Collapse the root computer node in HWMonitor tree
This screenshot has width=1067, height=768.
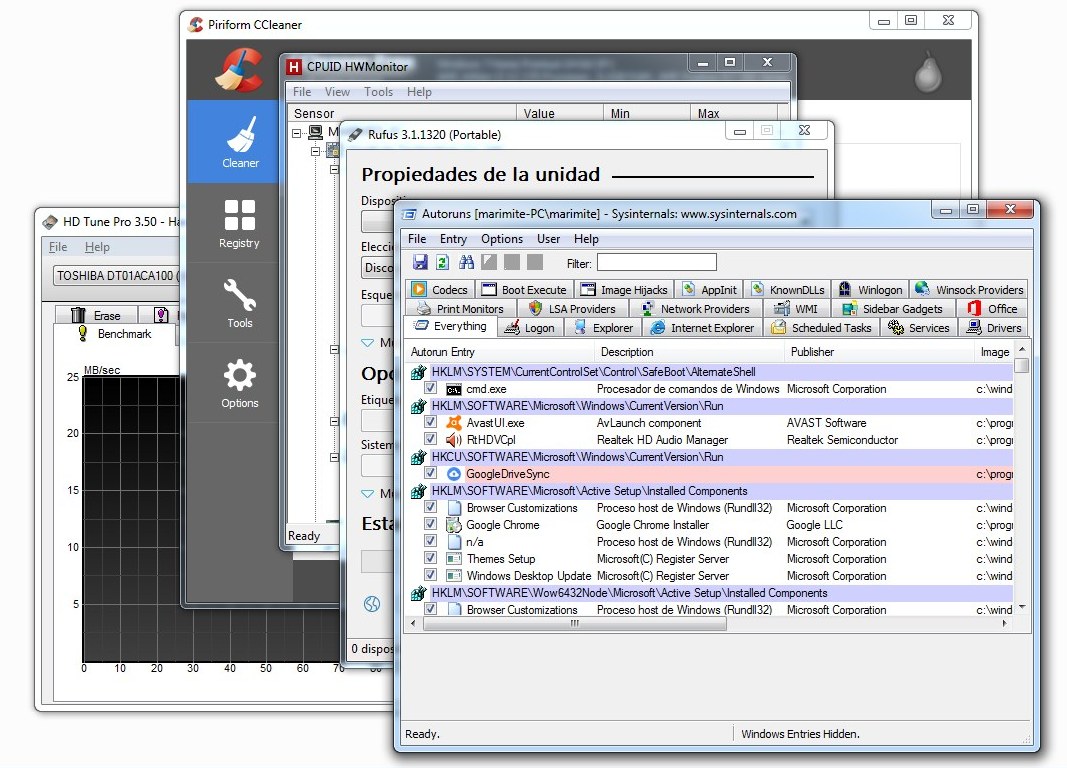[x=297, y=133]
